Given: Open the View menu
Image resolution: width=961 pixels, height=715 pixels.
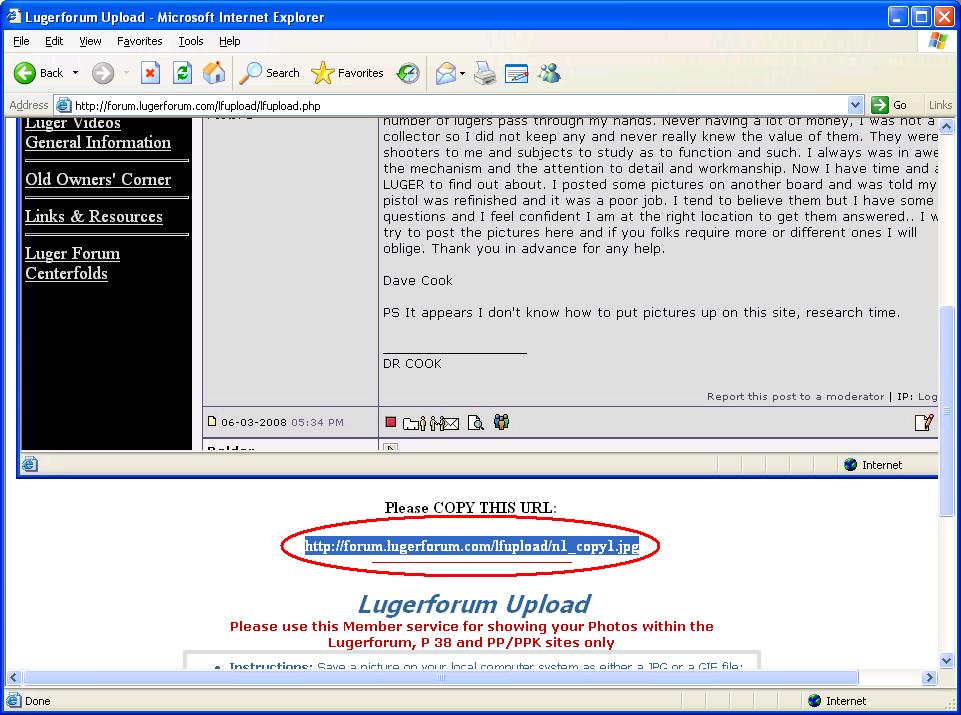Looking at the screenshot, I should click(x=90, y=41).
